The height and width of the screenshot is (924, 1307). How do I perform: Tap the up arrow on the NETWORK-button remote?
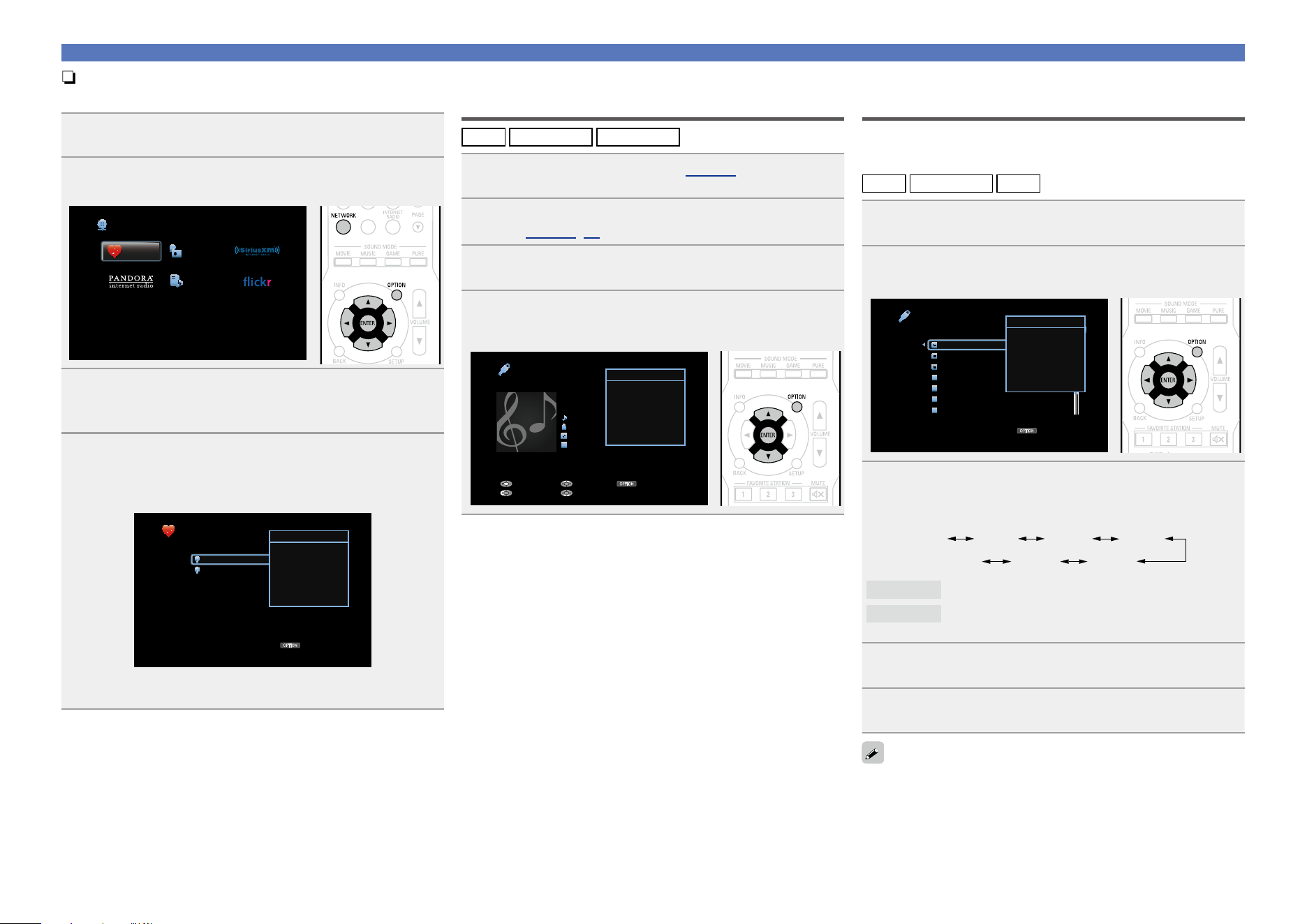tap(368, 304)
